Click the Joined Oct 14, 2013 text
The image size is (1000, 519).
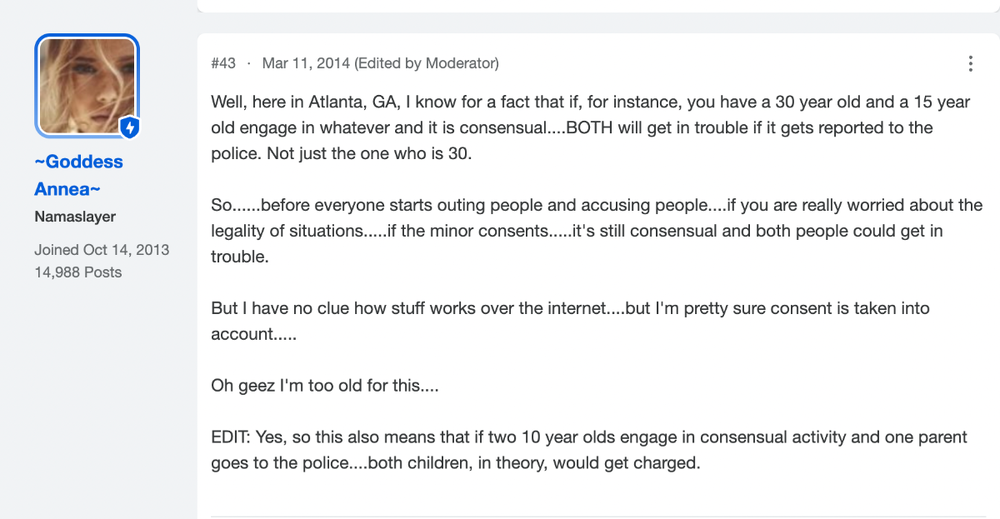(102, 250)
